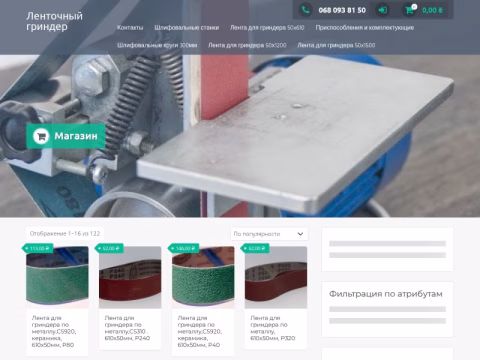Open the shopping cart icon
Screen dimensions: 480x360
pyautogui.click(x=410, y=10)
